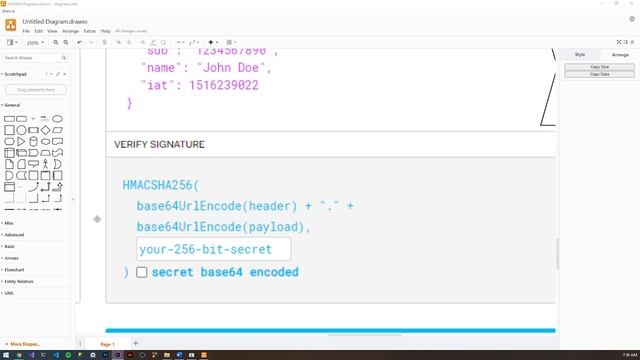Screen dimensions: 640x360
Task: Expand the Advanced shapes section
Action: (x=13, y=235)
